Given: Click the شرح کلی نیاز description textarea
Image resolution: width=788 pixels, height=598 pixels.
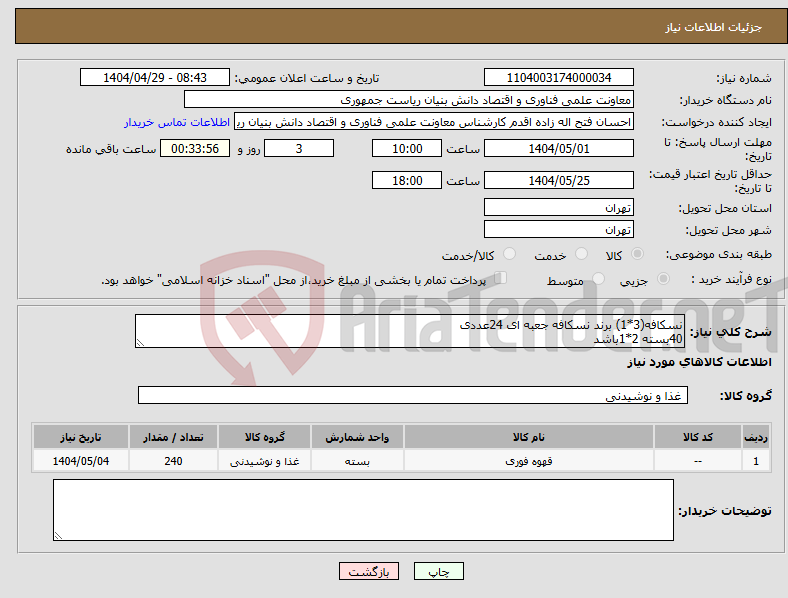Looking at the screenshot, I should point(410,331).
